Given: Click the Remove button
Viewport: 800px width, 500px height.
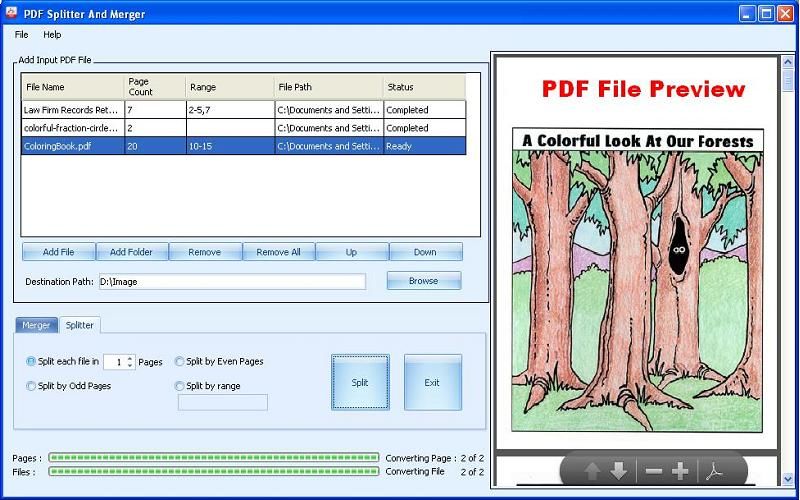Looking at the screenshot, I should [x=205, y=252].
